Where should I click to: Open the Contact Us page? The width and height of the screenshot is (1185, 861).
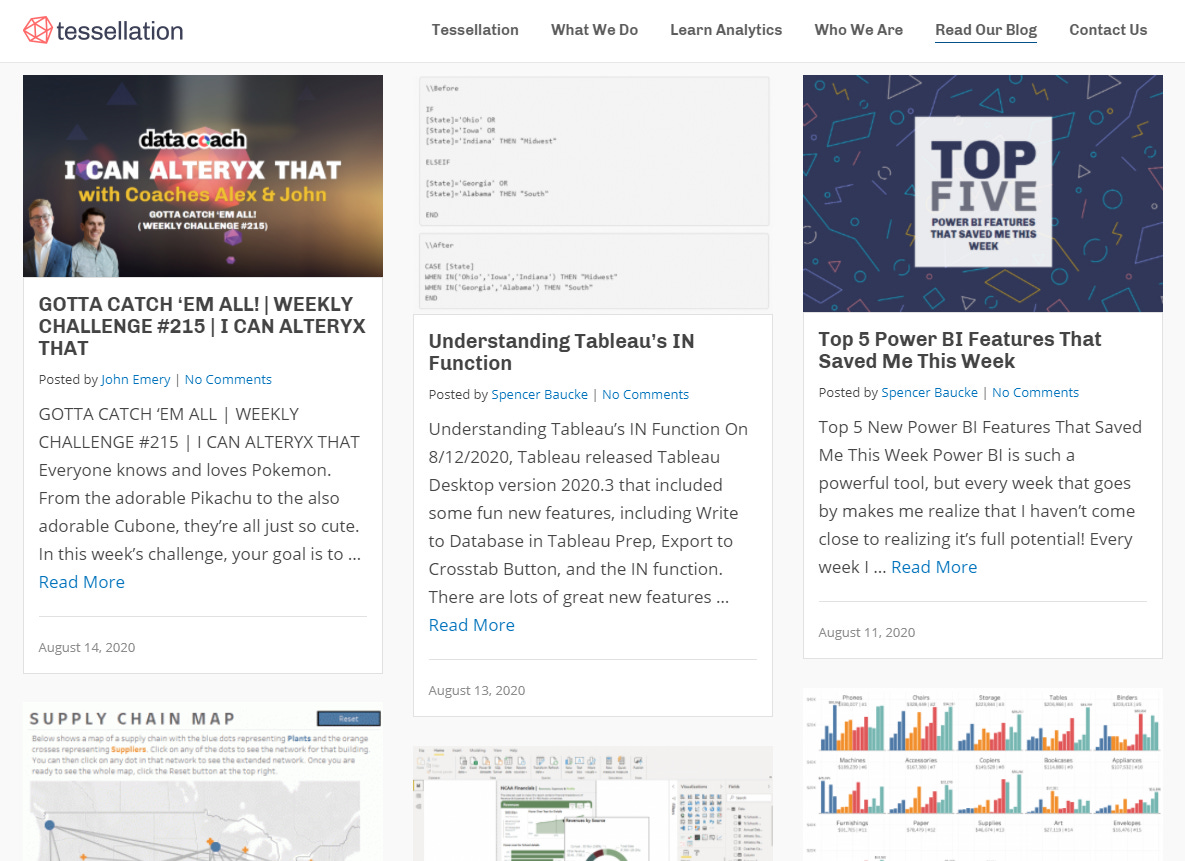(1108, 30)
